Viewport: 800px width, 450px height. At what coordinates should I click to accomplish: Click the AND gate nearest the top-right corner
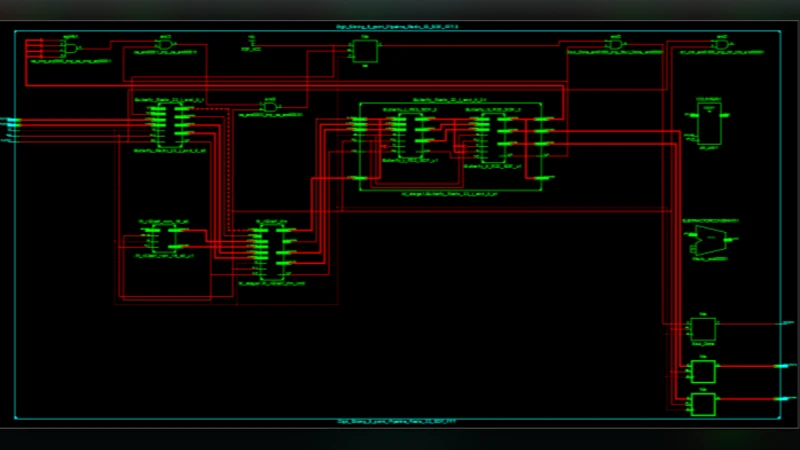click(719, 45)
